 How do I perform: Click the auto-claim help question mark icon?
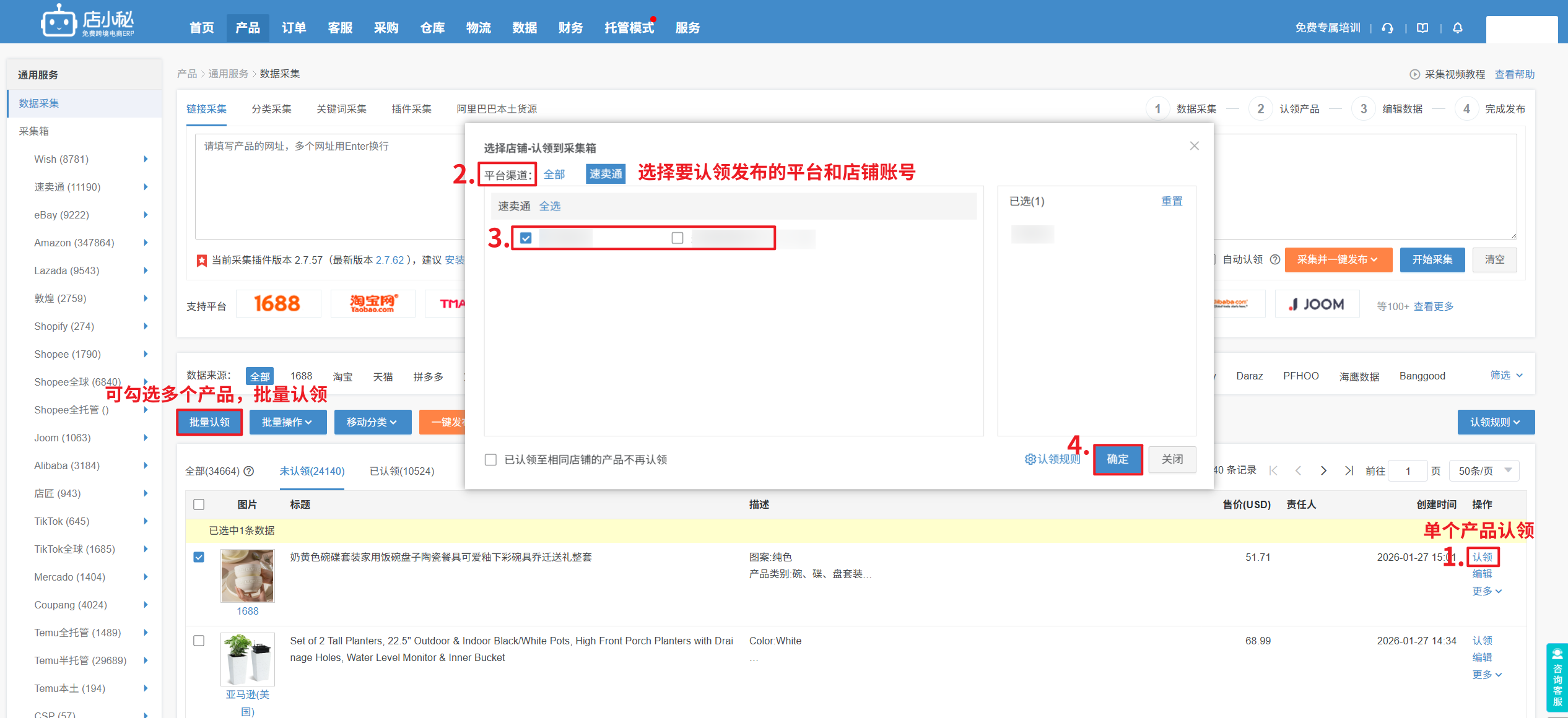pos(1275,259)
